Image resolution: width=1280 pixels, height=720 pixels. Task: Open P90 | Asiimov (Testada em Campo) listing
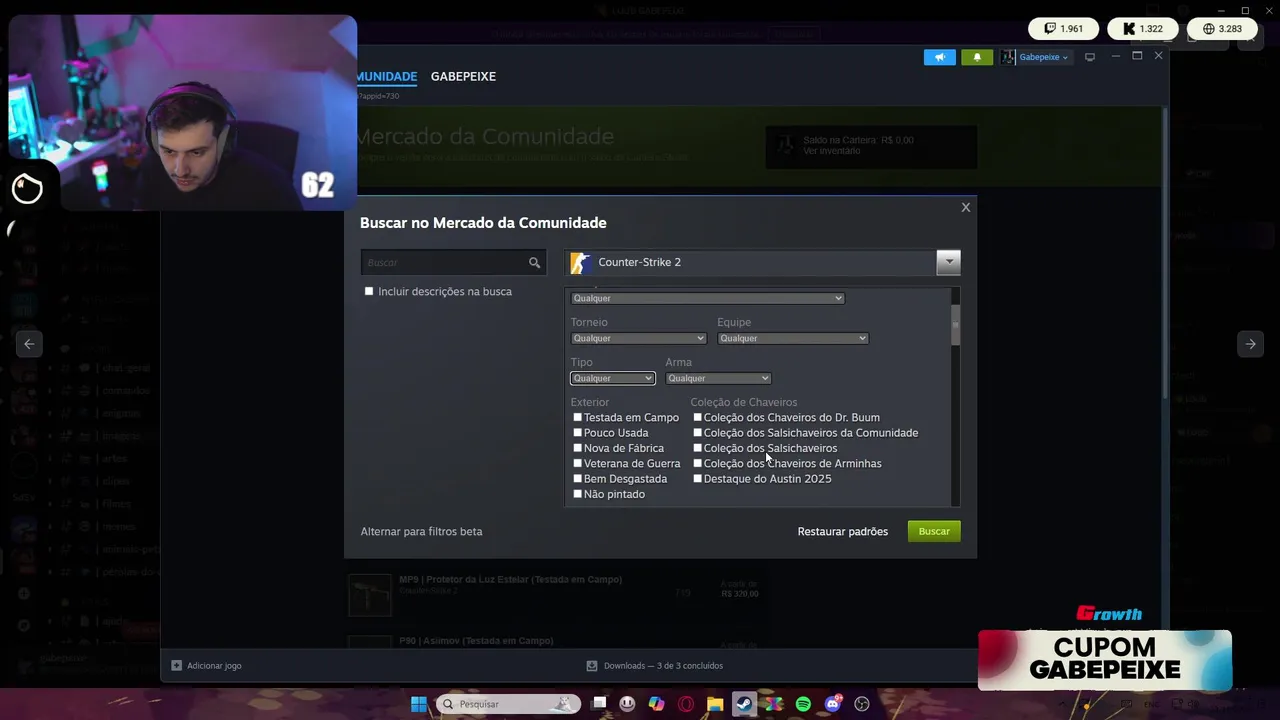click(x=476, y=640)
